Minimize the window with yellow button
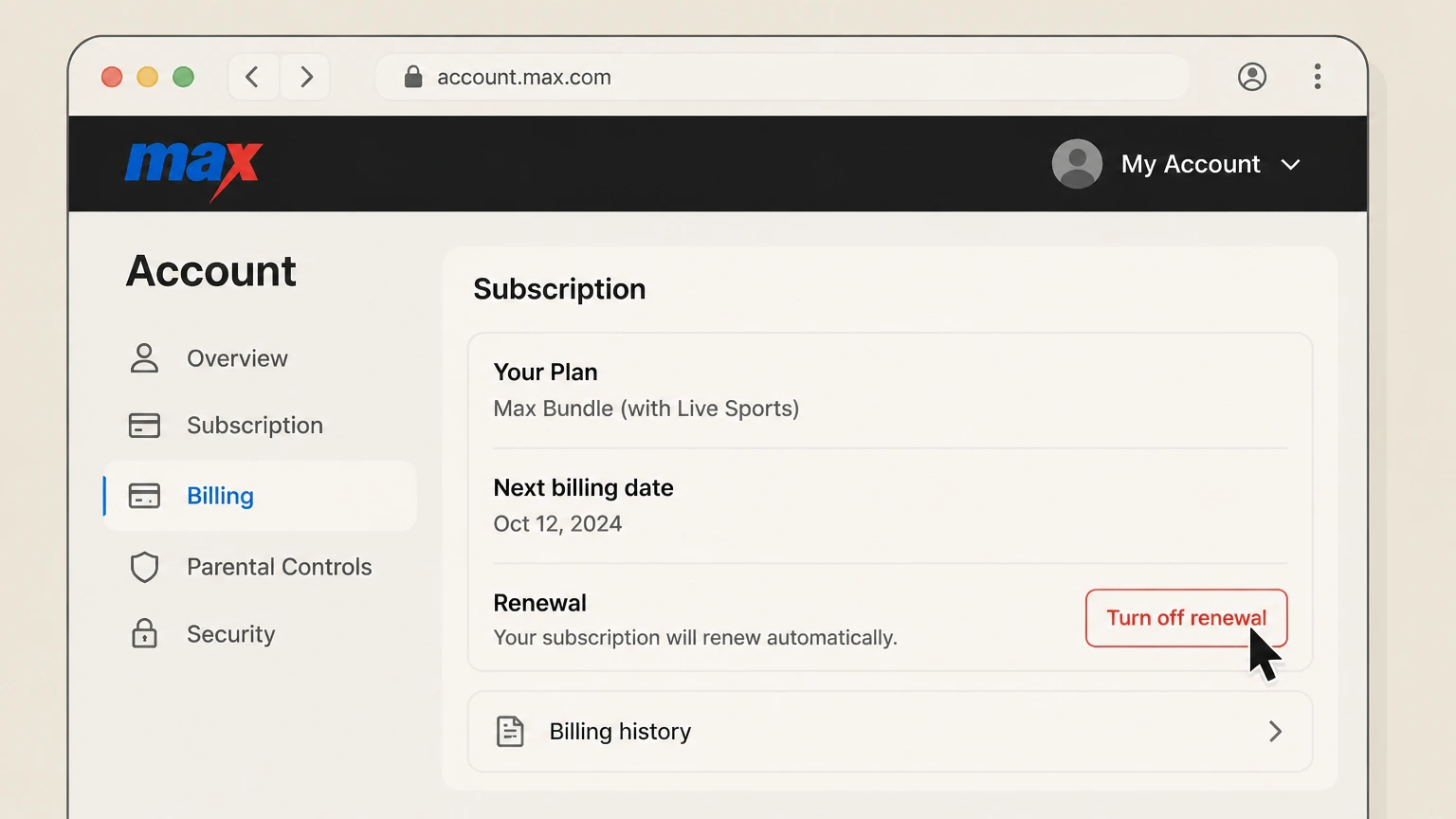The height and width of the screenshot is (819, 1456). coord(148,77)
